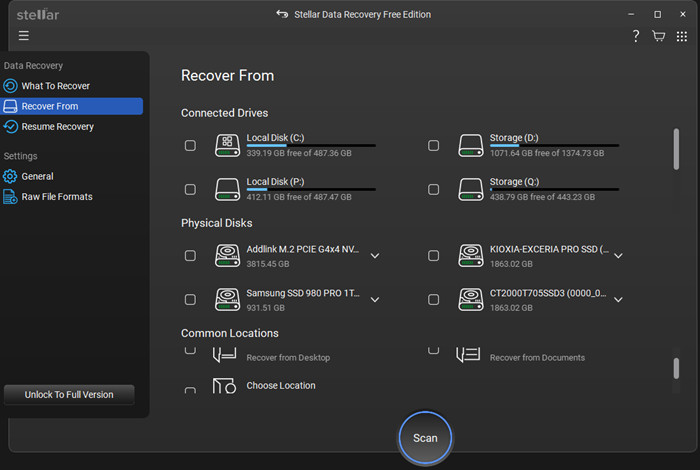Click Local Disk (P:) usage bar
Image resolution: width=700 pixels, height=470 pixels.
(x=311, y=189)
